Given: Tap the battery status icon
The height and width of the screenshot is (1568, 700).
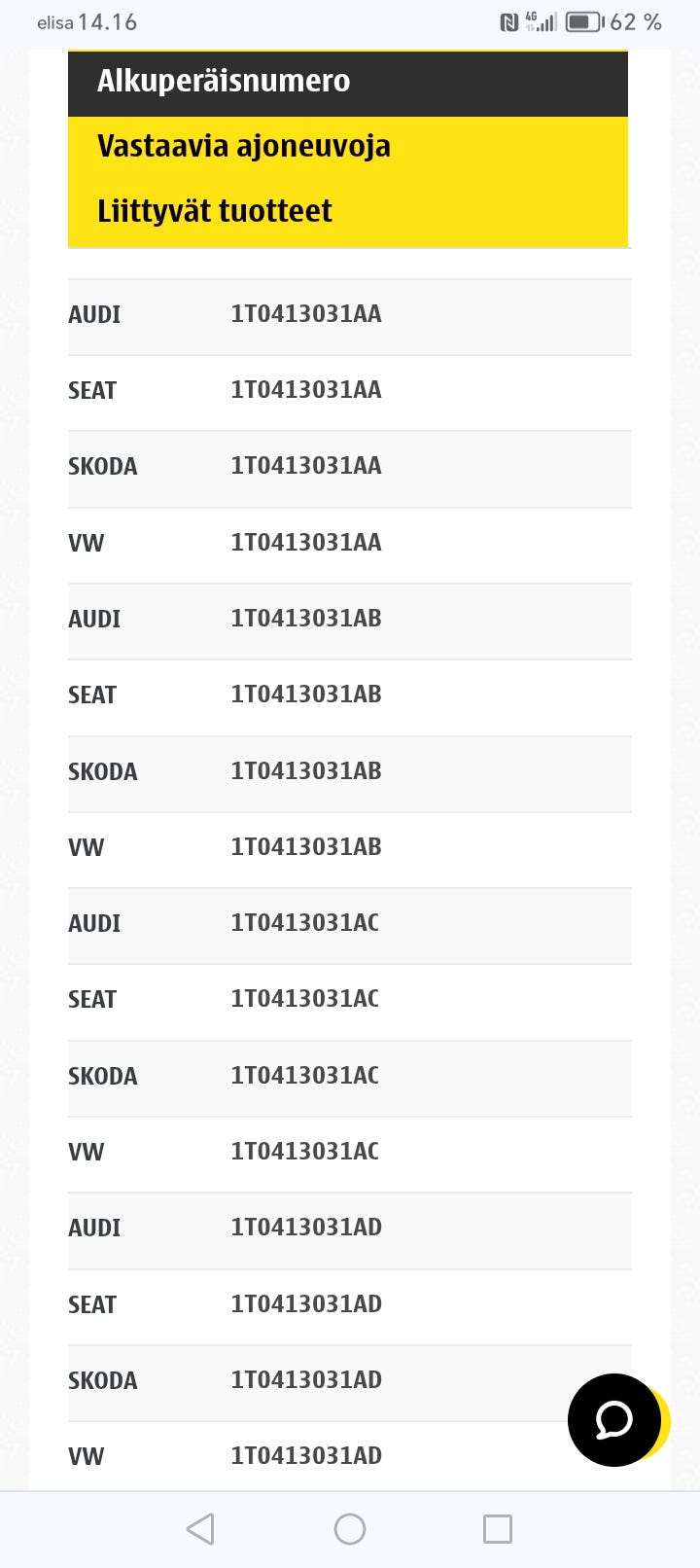Looking at the screenshot, I should click(x=584, y=21).
